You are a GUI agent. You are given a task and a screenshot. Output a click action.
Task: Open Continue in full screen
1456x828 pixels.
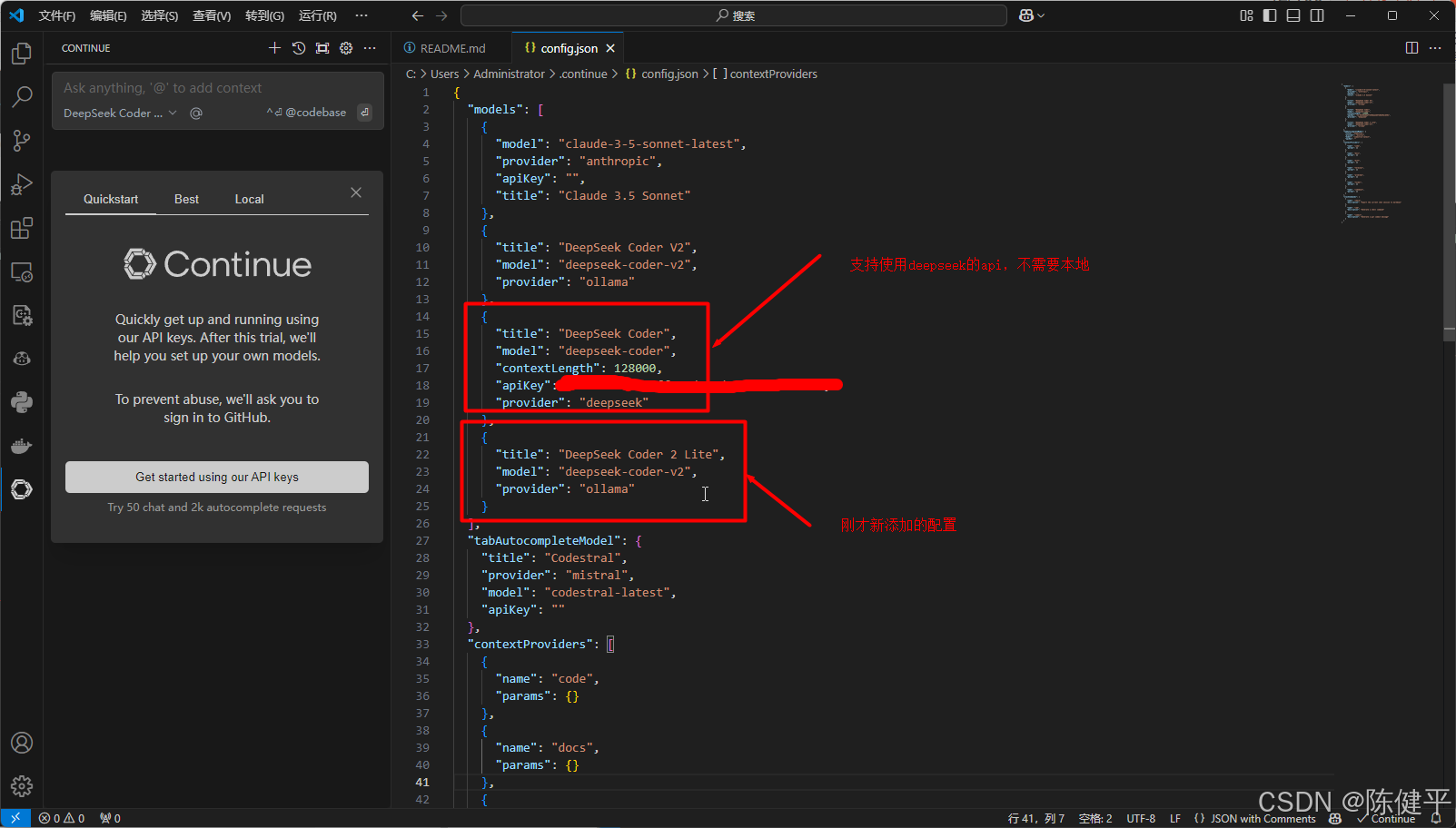click(322, 48)
